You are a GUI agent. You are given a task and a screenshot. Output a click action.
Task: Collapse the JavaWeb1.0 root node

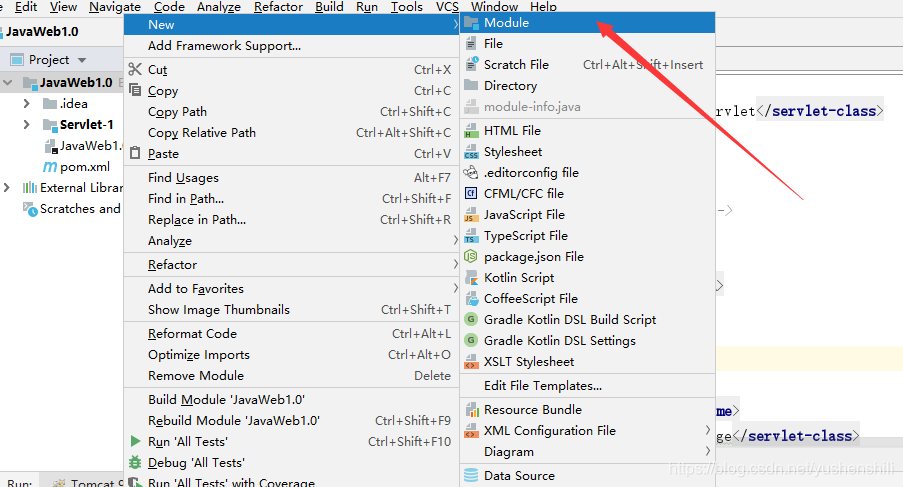click(x=7, y=82)
